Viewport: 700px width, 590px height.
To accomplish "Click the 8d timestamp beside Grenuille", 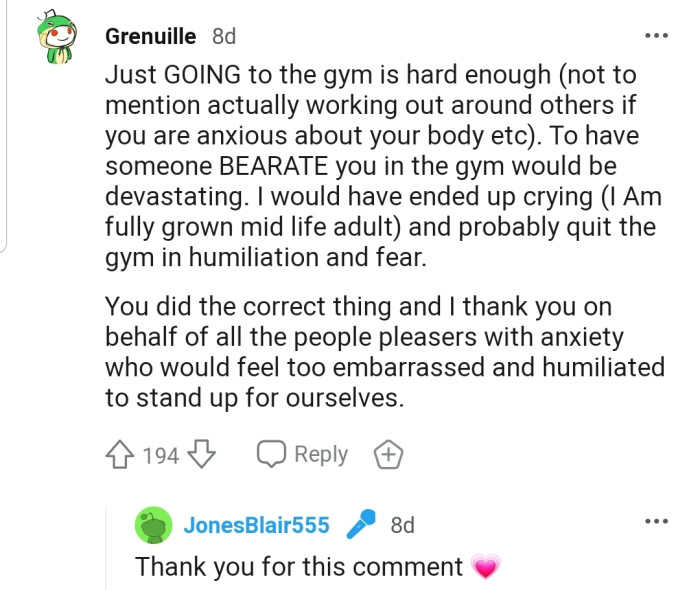I will tap(224, 37).
